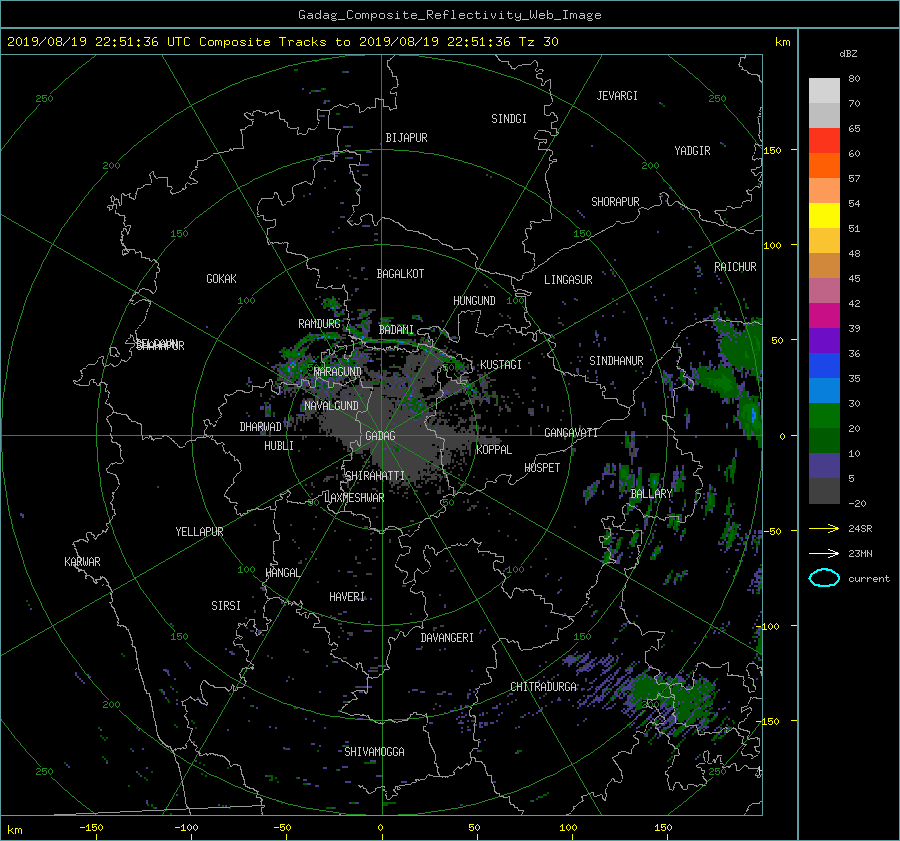
Task: Click the orange 60 dBZ color swatch
Action: [x=824, y=165]
